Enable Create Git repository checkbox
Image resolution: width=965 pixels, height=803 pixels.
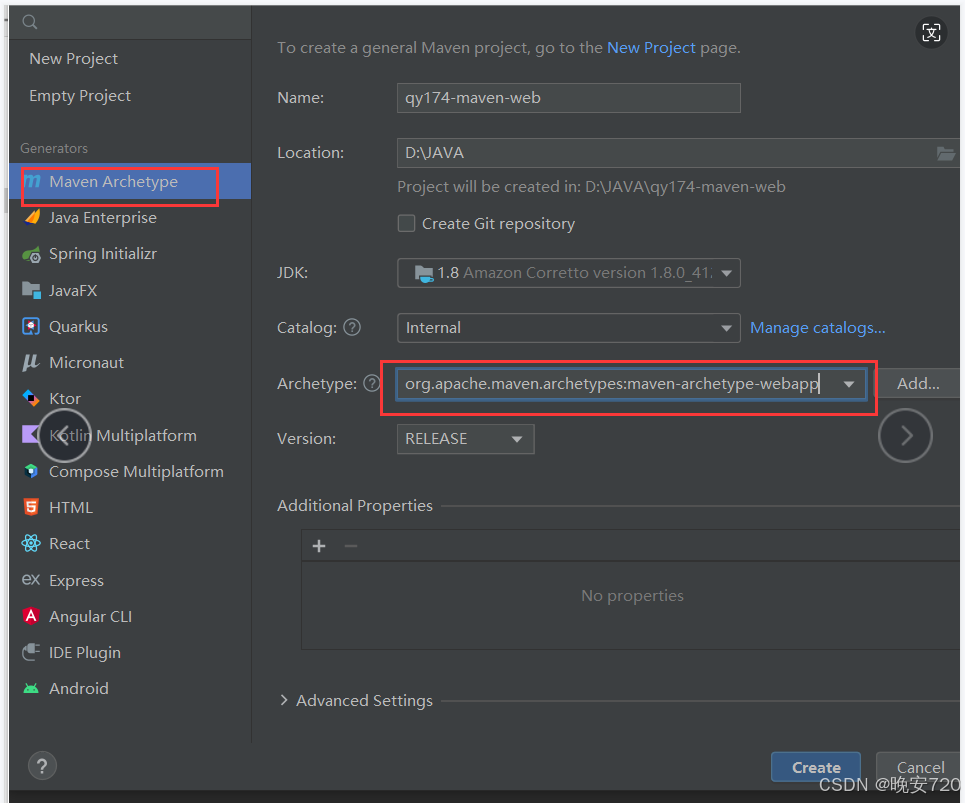(x=406, y=224)
